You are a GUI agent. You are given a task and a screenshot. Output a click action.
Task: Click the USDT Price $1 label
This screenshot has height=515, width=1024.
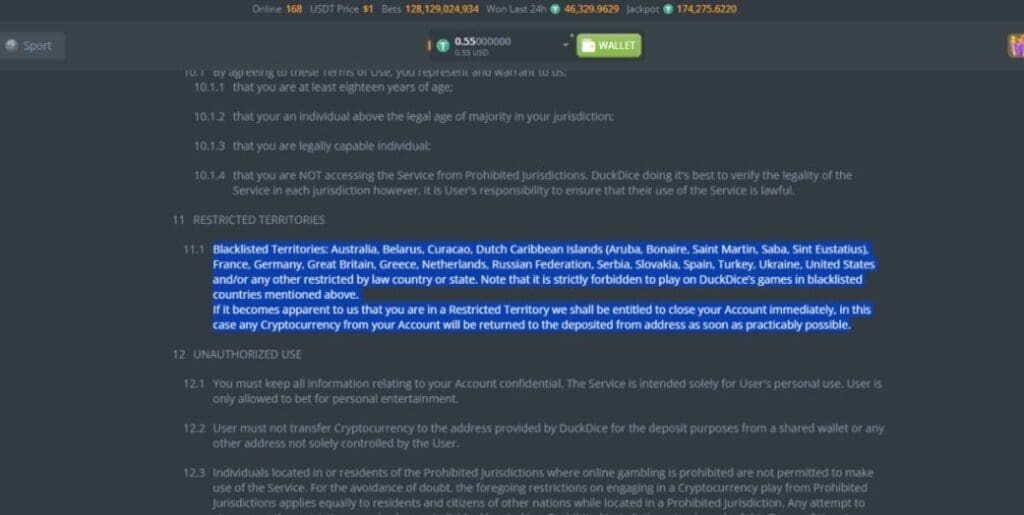click(342, 9)
